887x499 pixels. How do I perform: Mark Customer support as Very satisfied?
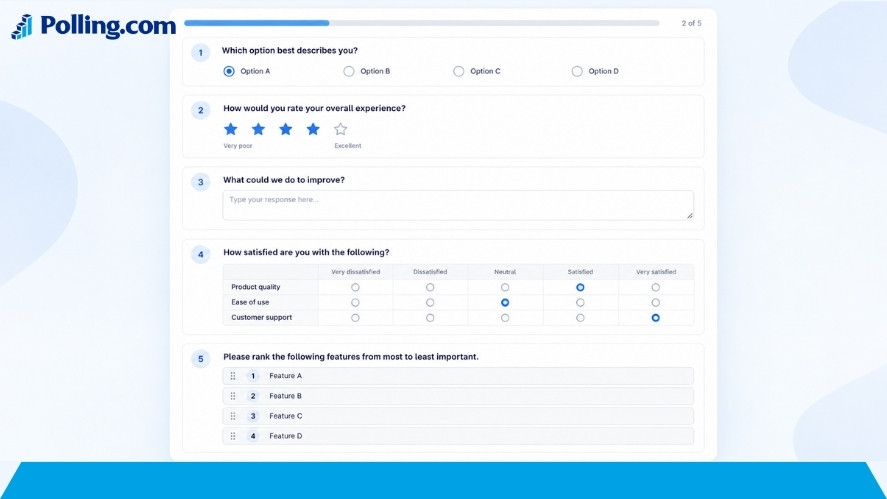tap(656, 318)
